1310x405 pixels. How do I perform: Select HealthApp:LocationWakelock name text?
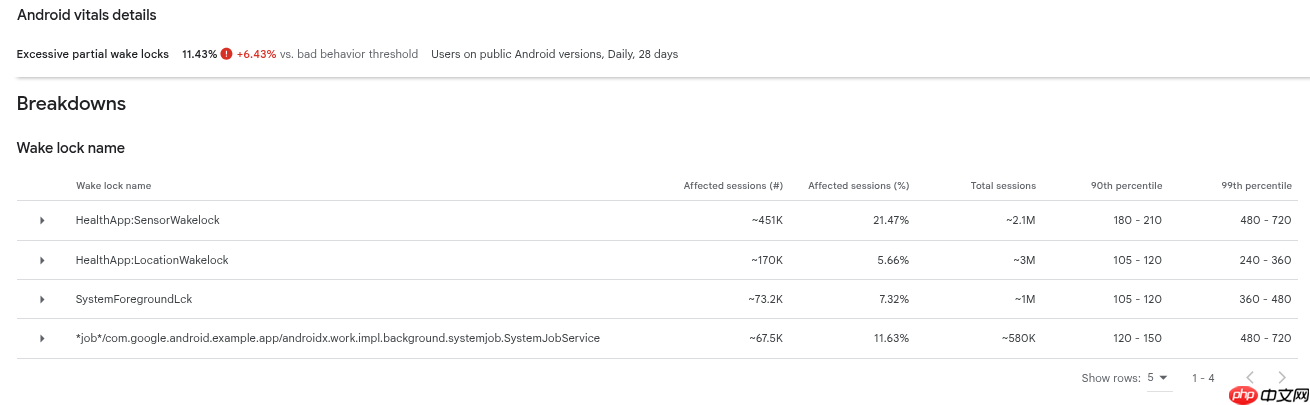pyautogui.click(x=152, y=260)
